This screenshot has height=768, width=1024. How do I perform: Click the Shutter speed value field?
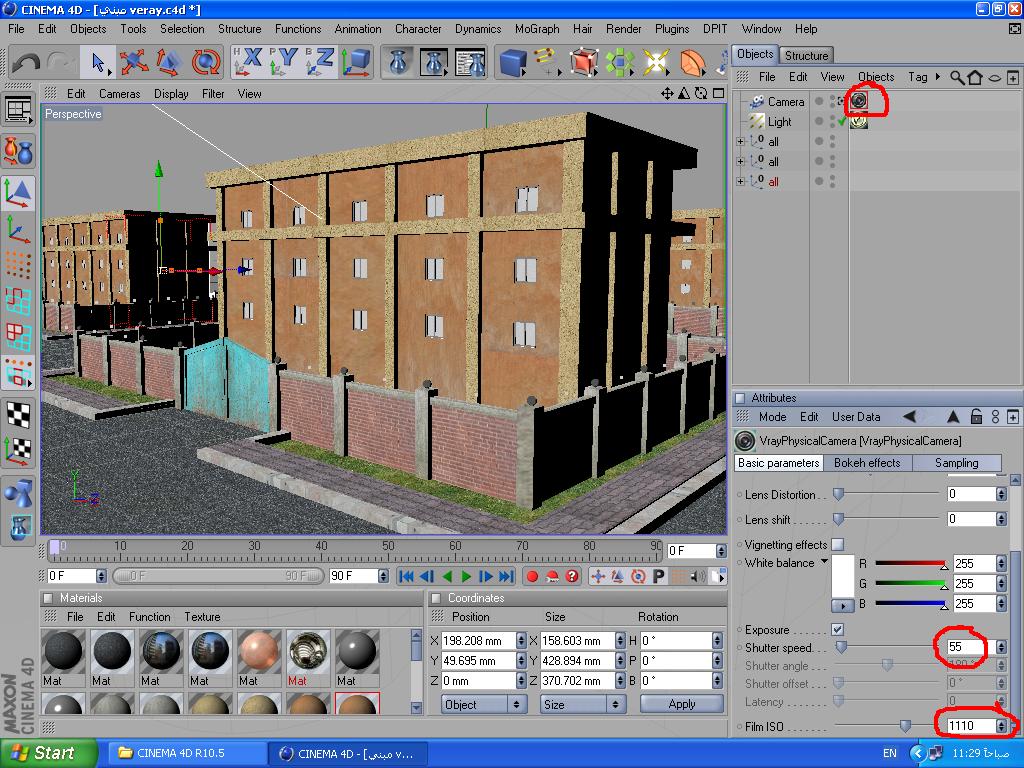[970, 647]
